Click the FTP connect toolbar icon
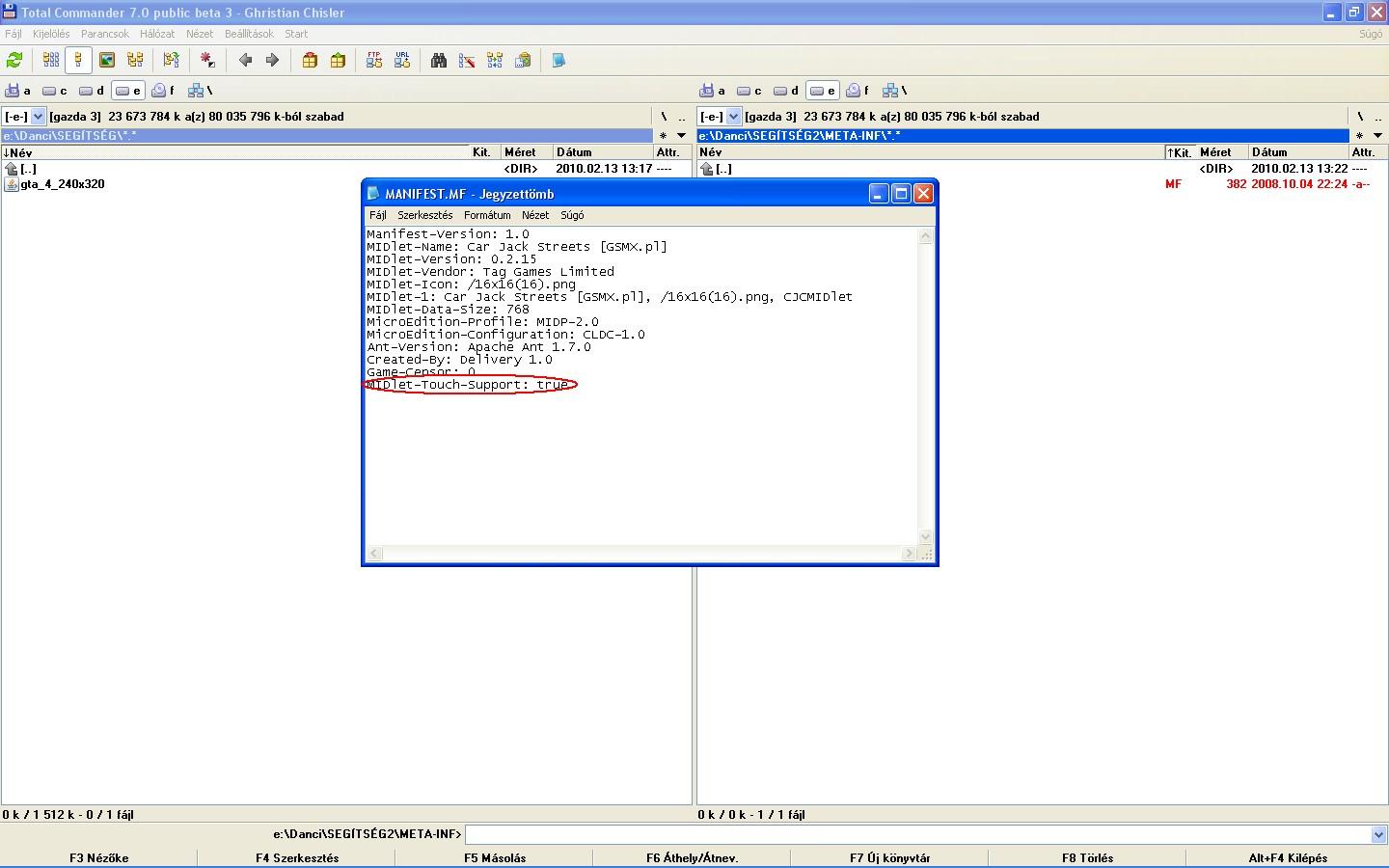Image resolution: width=1389 pixels, height=868 pixels. pyautogui.click(x=374, y=60)
